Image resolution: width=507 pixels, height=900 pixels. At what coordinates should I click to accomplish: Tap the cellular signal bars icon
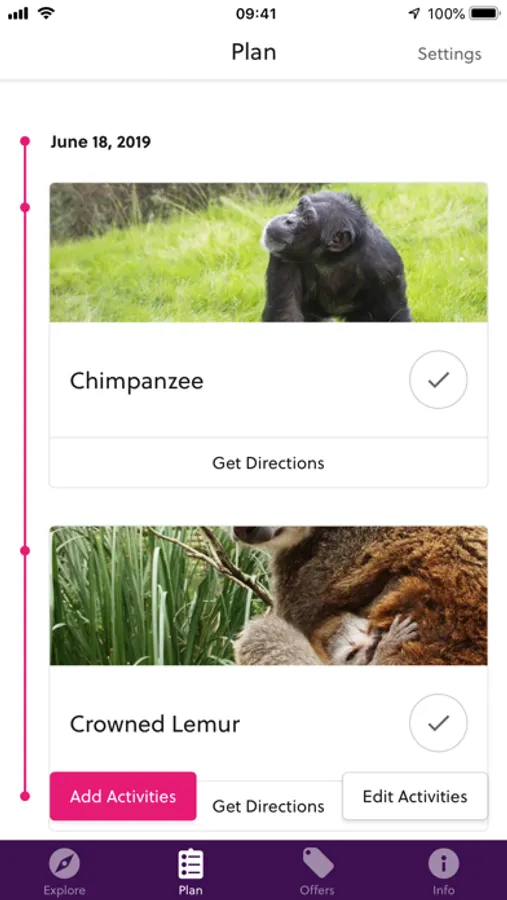coord(18,14)
